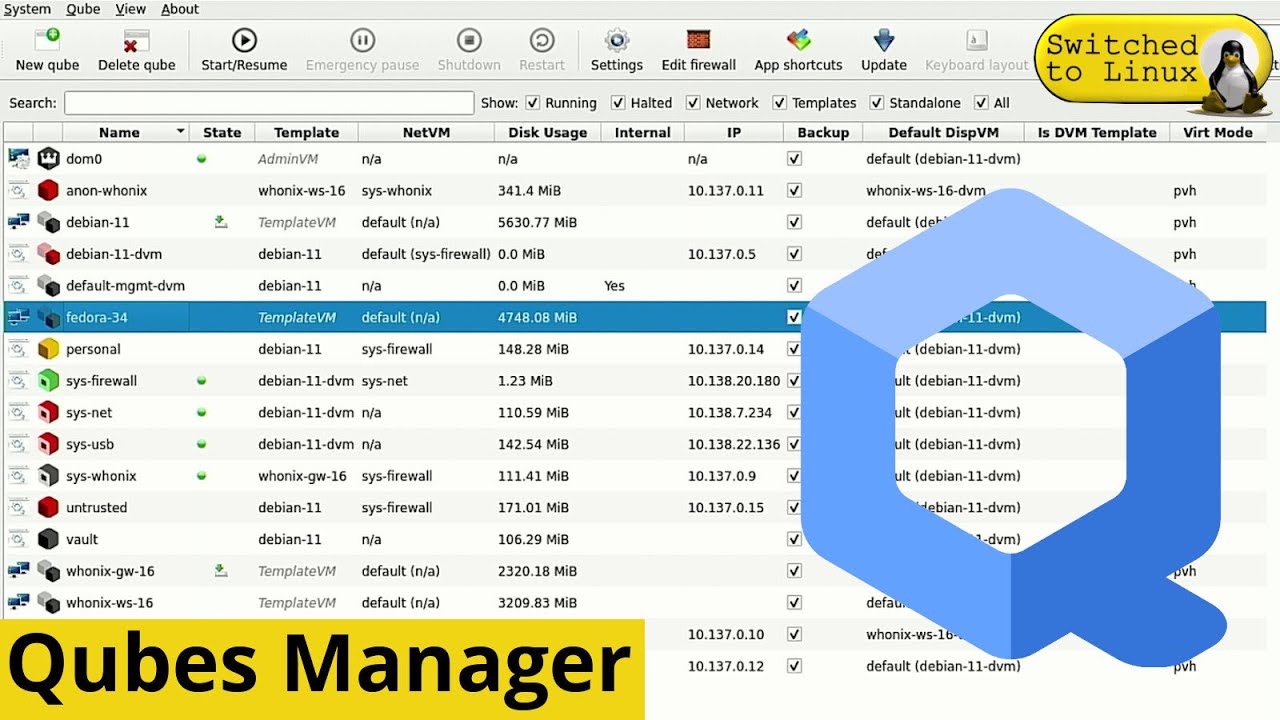Toggle the Standalone filter checkbox

[877, 102]
